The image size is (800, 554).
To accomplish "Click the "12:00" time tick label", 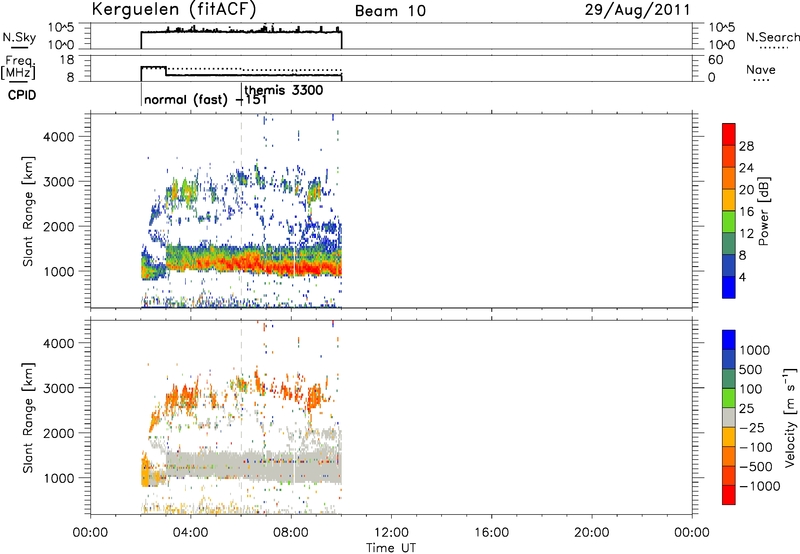I will pyautogui.click(x=391, y=533).
